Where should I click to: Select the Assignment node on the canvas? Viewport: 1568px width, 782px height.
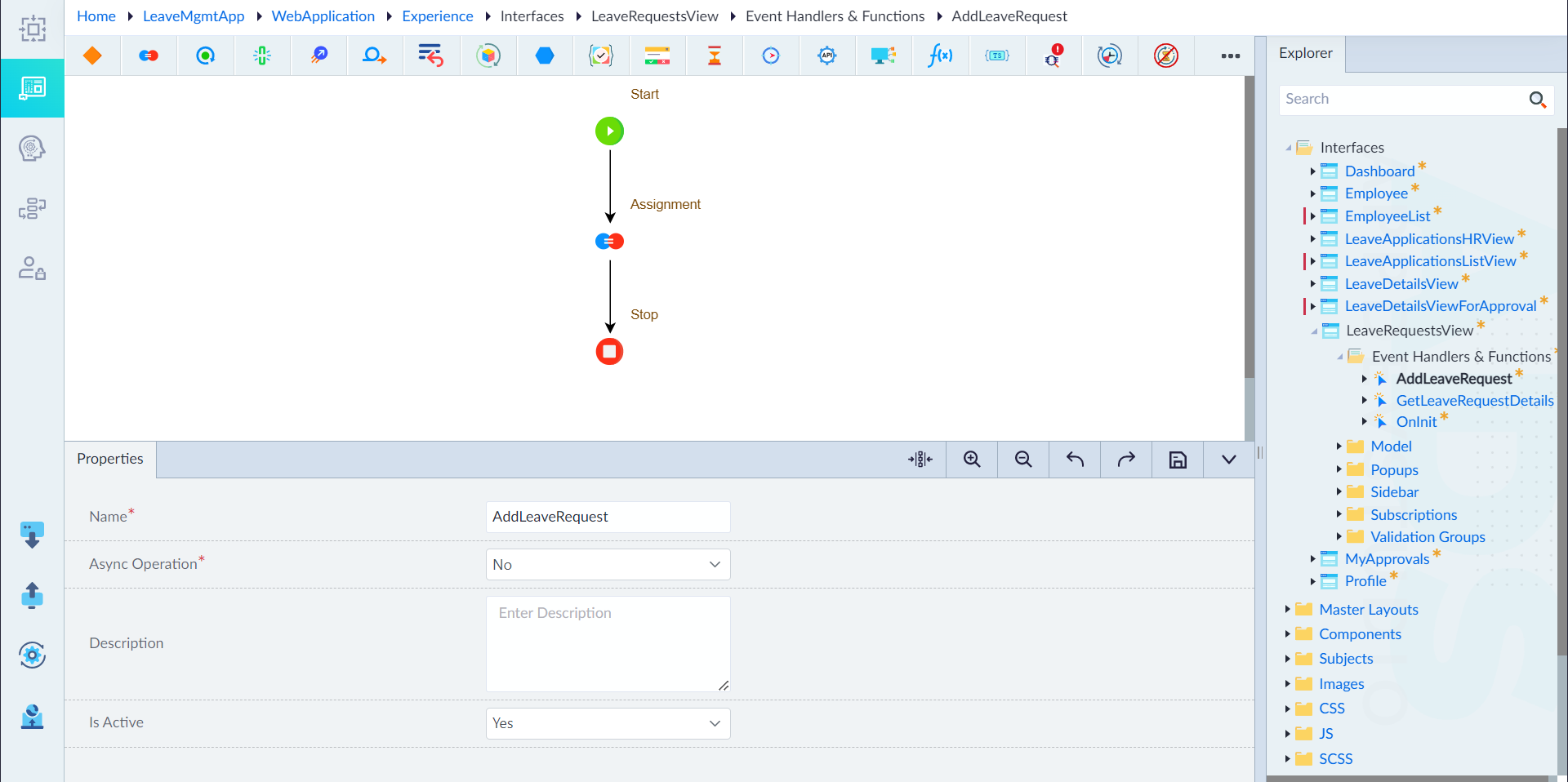pyautogui.click(x=609, y=241)
